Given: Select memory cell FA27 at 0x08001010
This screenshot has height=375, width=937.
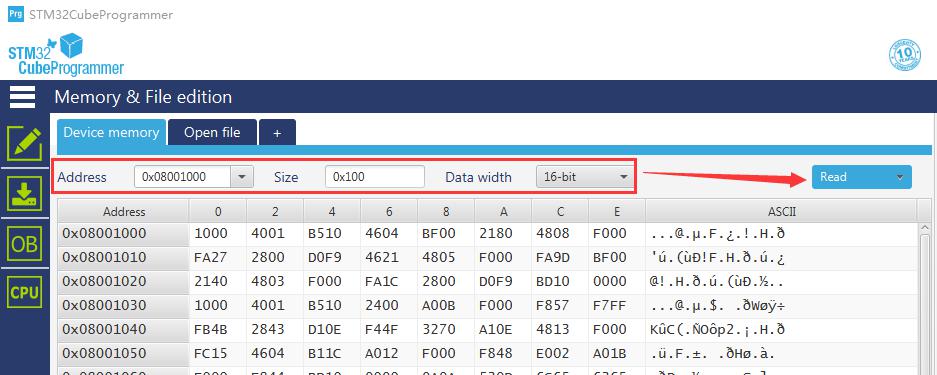Looking at the screenshot, I should [210, 257].
